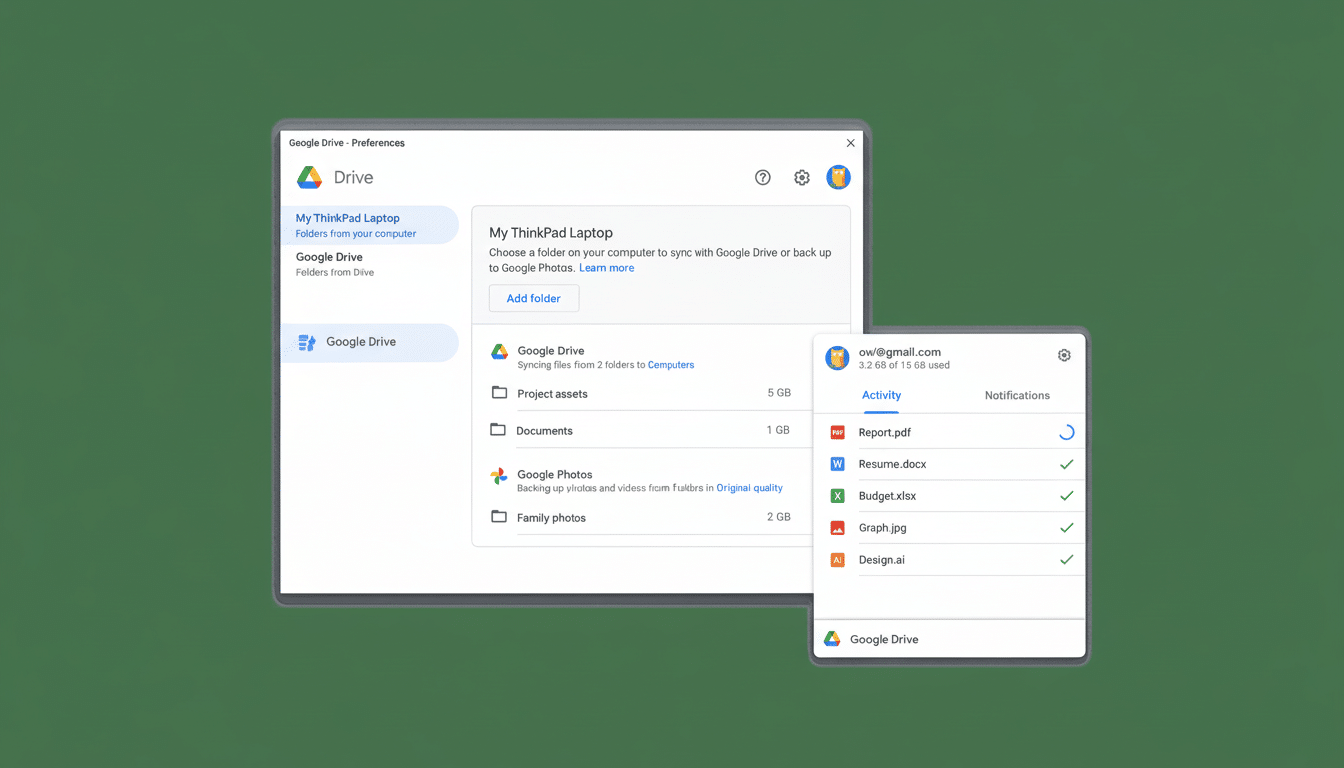Click the Add folder button
Viewport: 1344px width, 768px height.
coord(533,298)
